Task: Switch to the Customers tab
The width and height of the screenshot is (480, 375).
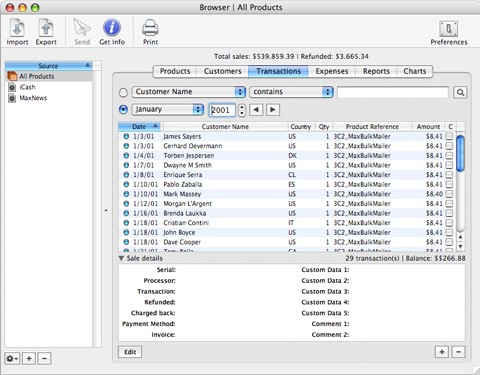Action: tap(222, 71)
